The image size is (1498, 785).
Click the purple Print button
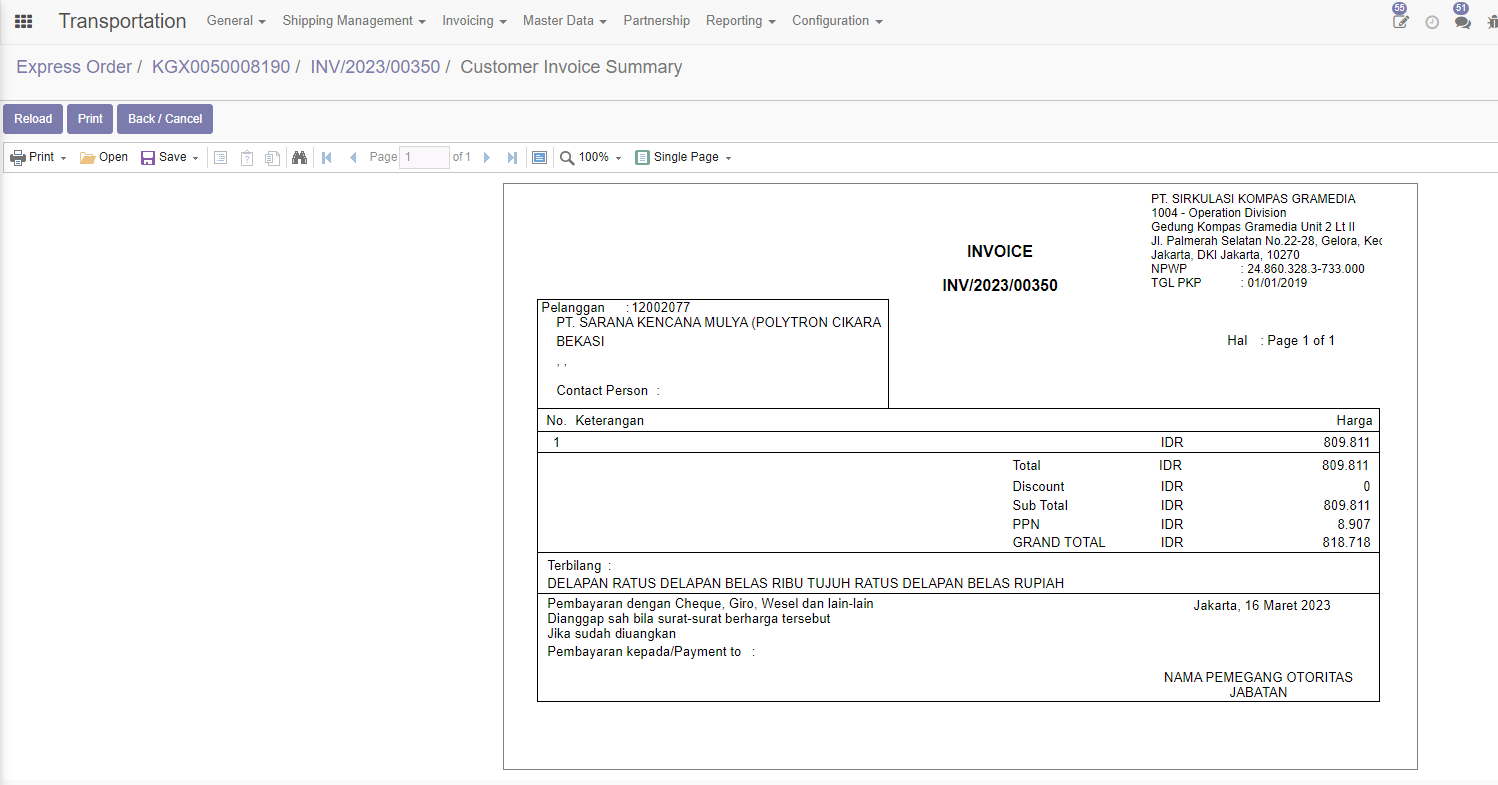90,119
